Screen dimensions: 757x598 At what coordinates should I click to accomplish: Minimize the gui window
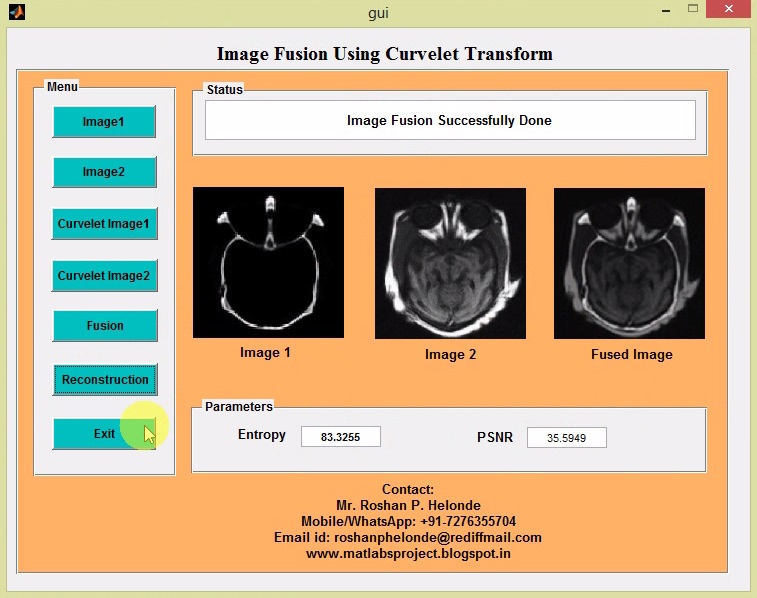(666, 10)
